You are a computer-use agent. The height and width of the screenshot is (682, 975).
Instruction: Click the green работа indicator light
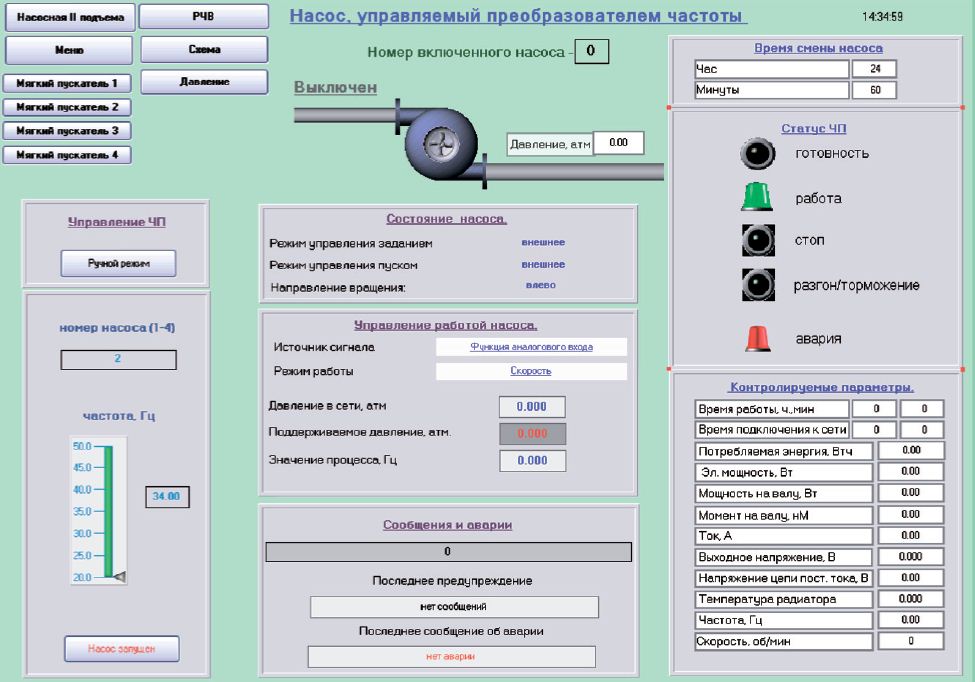click(x=757, y=197)
